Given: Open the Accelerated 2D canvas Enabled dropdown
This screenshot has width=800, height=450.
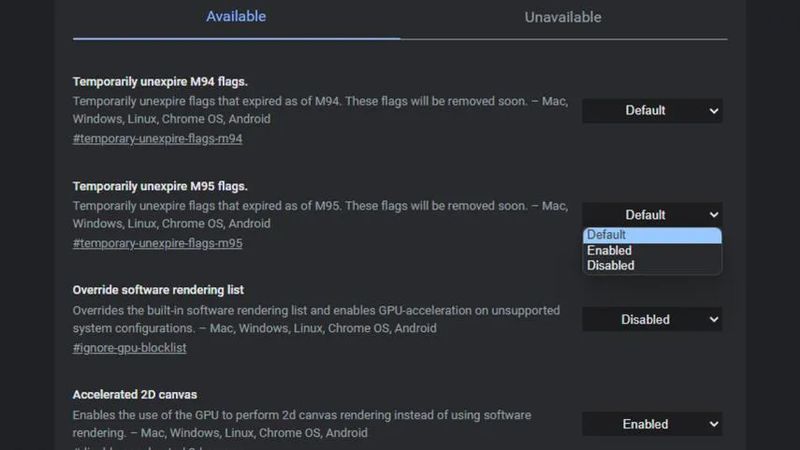Looking at the screenshot, I should click(x=652, y=424).
